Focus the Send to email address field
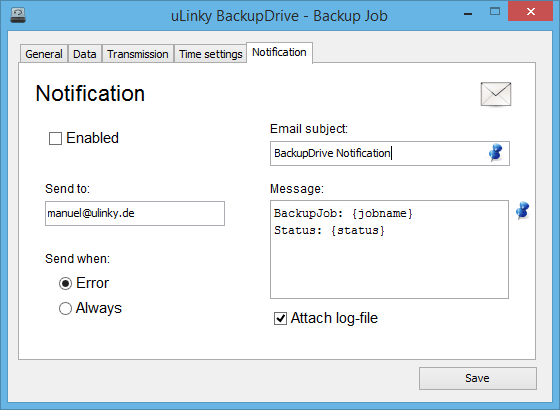Screen dimensions: 560x410 pos(135,214)
